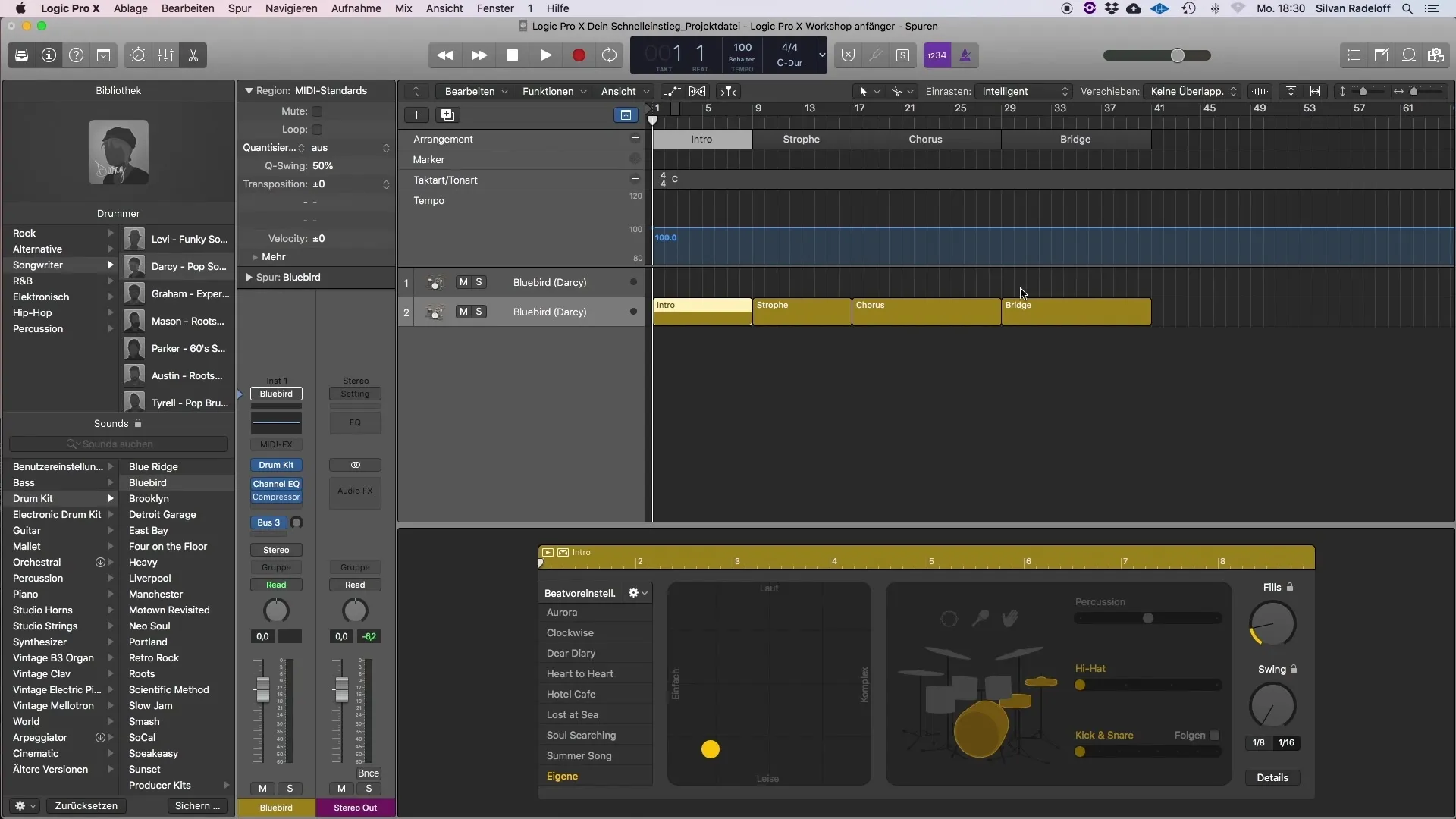Solo track 2 Bluebird (Darcy)

tap(479, 312)
